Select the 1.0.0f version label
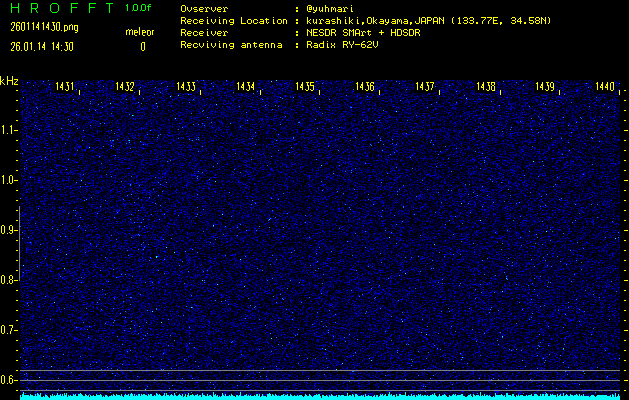The height and width of the screenshot is (400, 629). coord(138,8)
